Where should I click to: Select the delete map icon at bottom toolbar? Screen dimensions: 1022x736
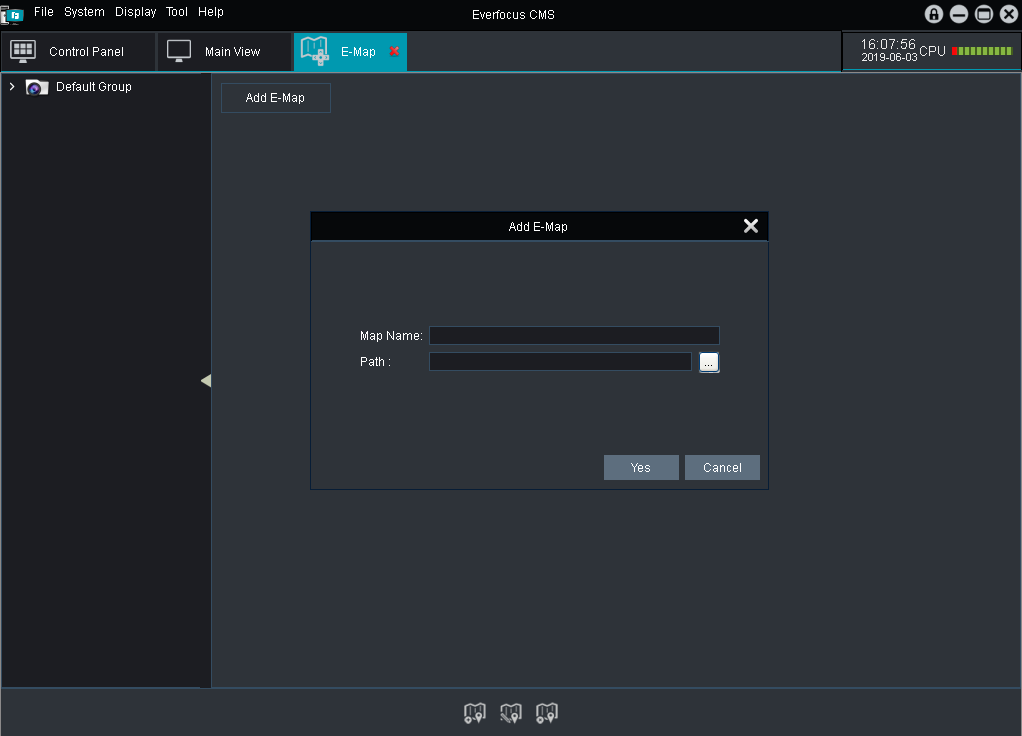pos(546,713)
